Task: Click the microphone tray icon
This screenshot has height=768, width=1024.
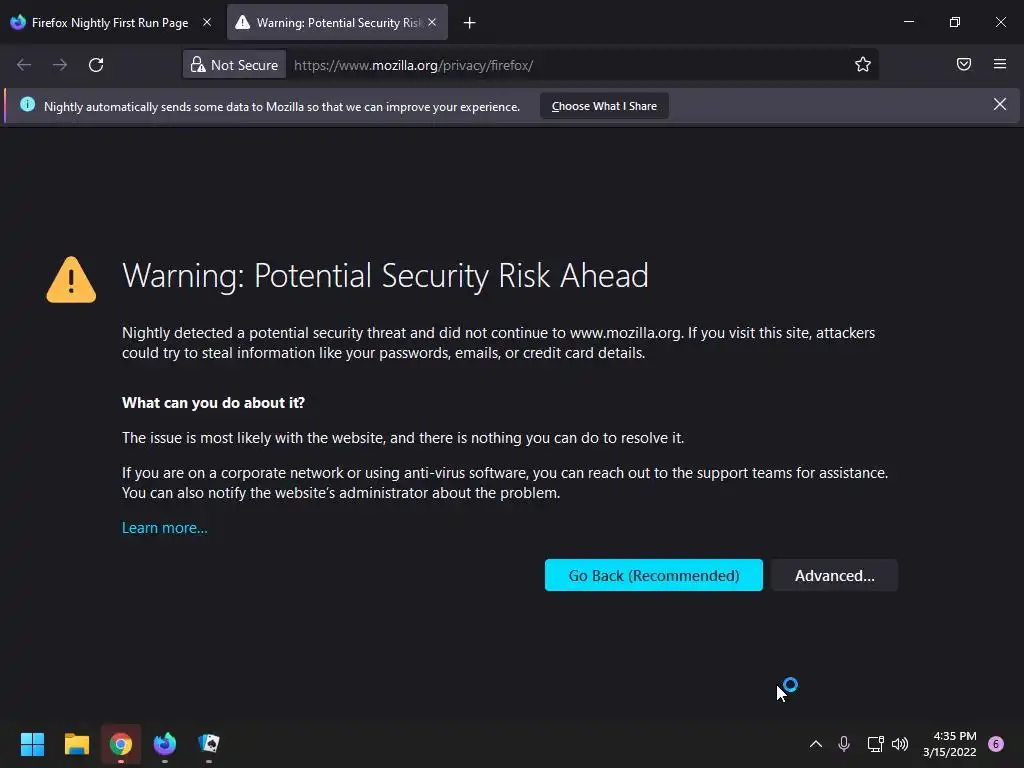Action: pyautogui.click(x=844, y=744)
